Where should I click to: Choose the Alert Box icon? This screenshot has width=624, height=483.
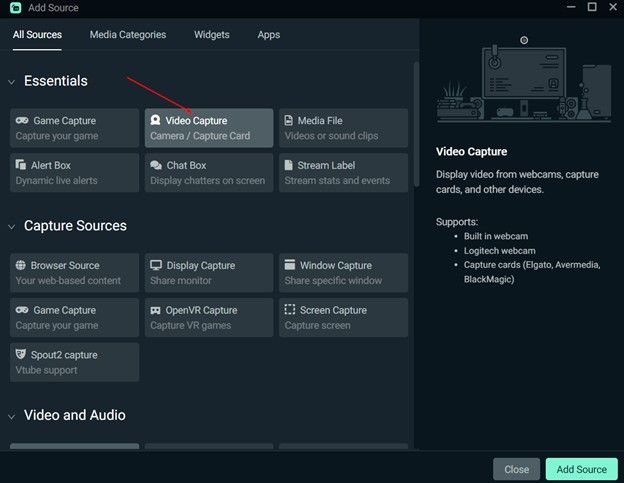tap(22, 165)
